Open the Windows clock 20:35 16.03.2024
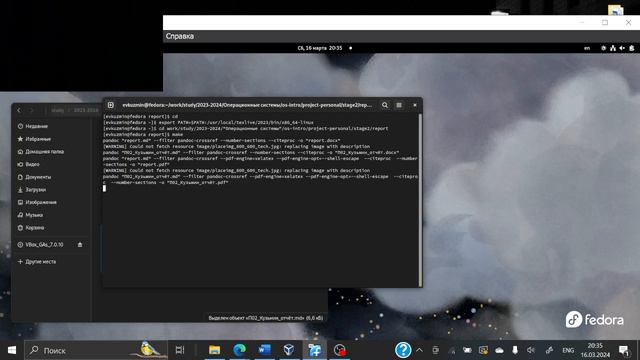Image resolution: width=640 pixels, height=360 pixels. (595, 350)
